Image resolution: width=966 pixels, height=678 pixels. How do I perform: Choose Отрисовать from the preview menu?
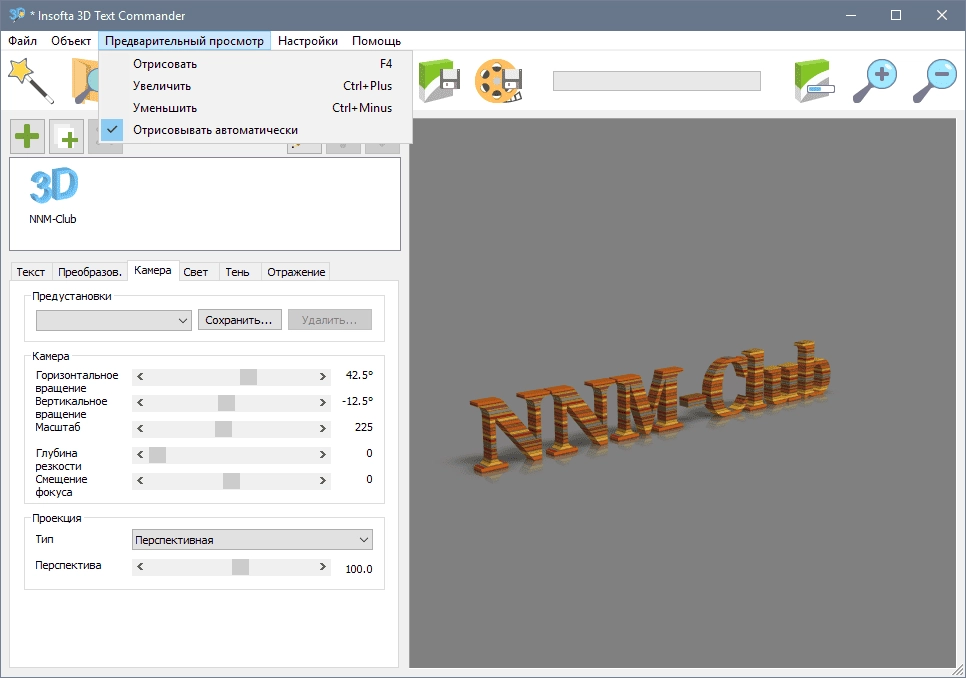(256, 63)
